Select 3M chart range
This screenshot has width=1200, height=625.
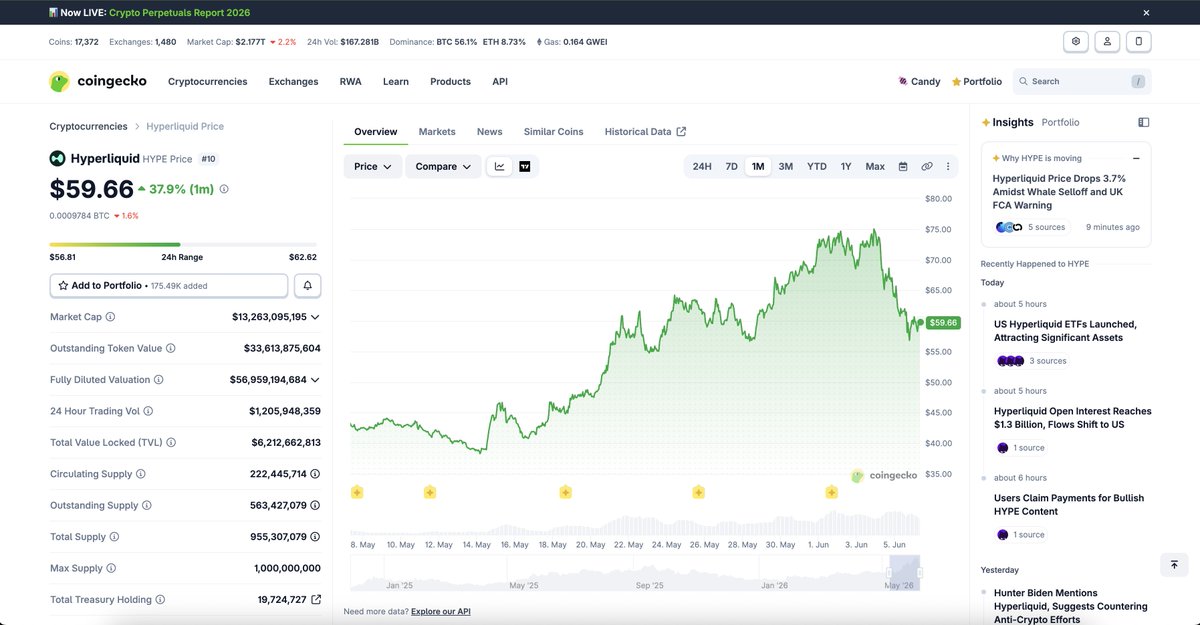tap(786, 166)
